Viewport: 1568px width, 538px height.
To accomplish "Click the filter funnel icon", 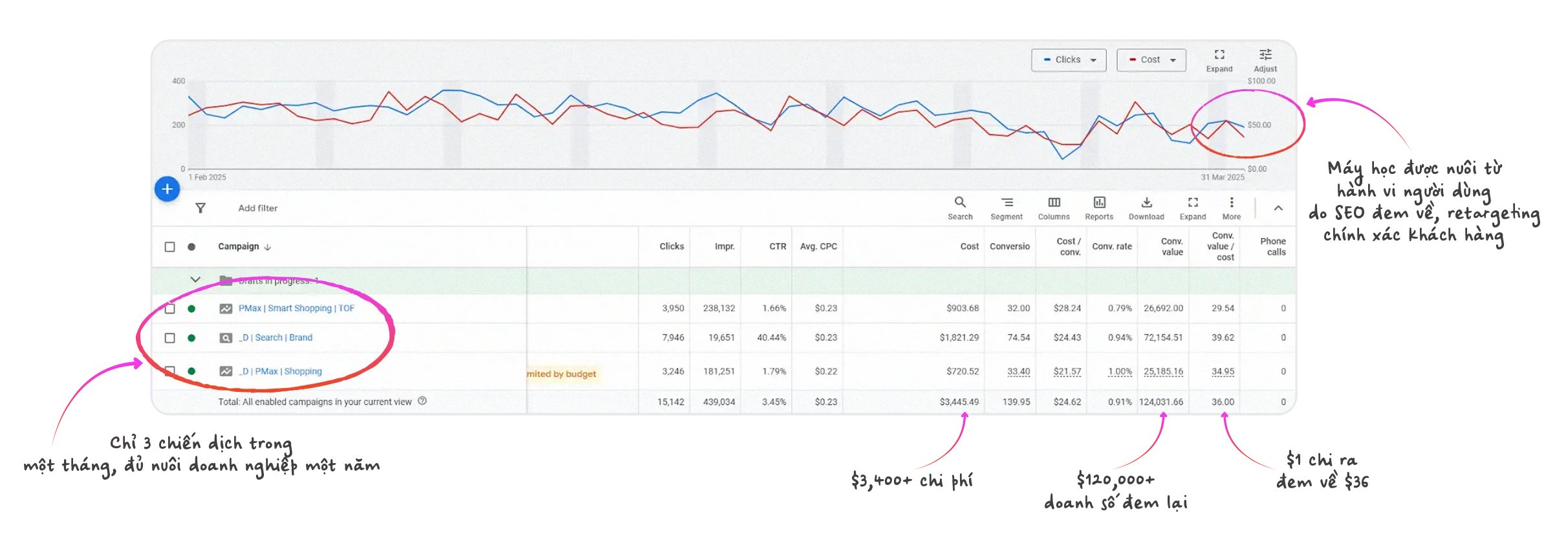I will point(201,208).
